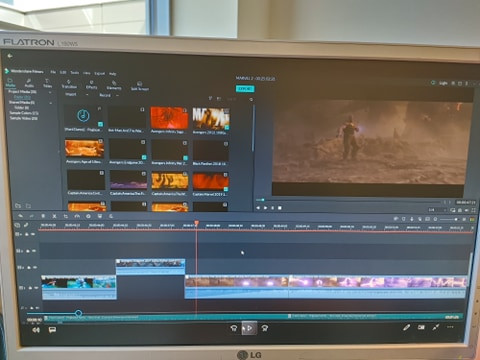Open the Transition tab icon
This screenshot has height=360, width=480.
click(69, 83)
